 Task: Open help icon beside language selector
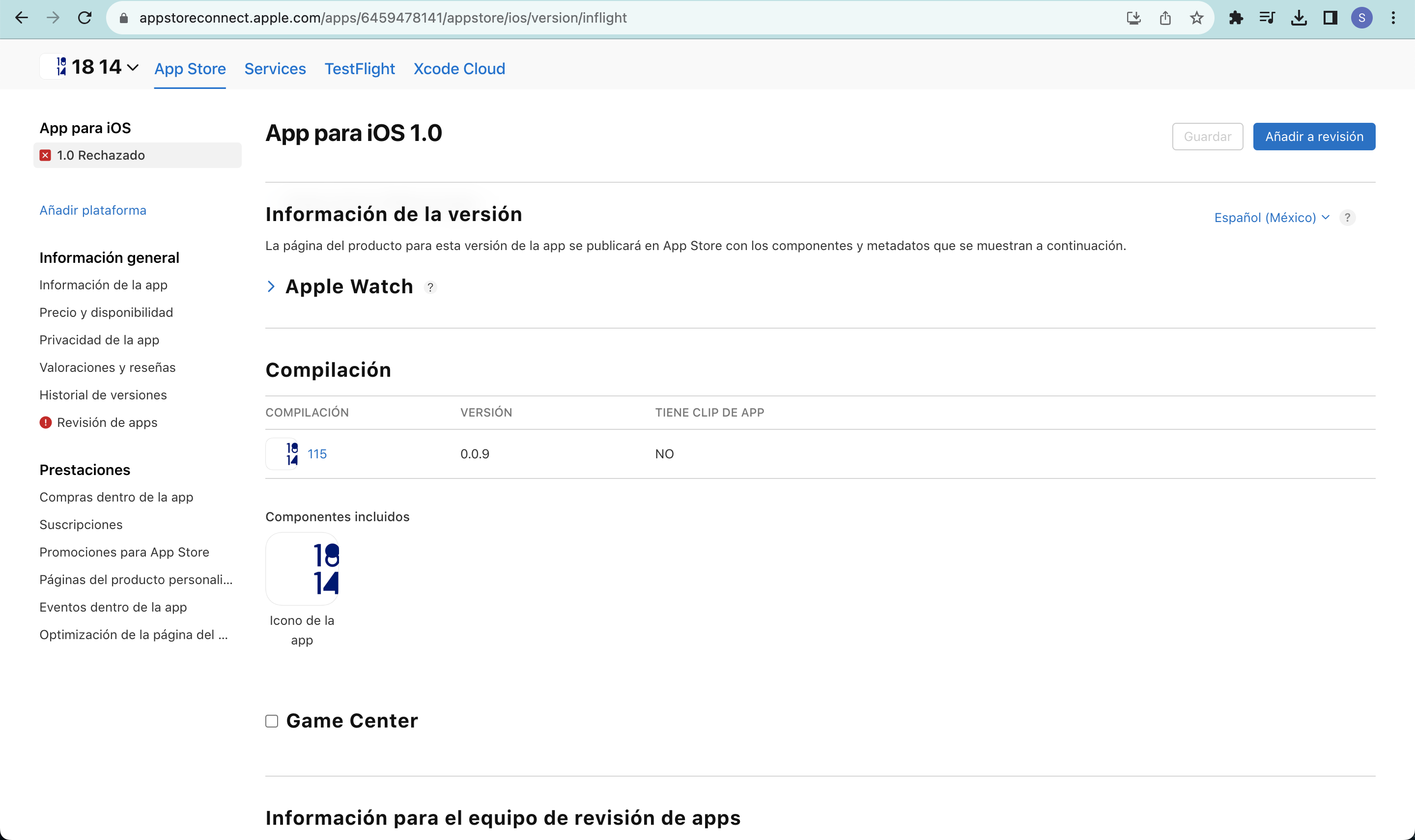(x=1347, y=218)
